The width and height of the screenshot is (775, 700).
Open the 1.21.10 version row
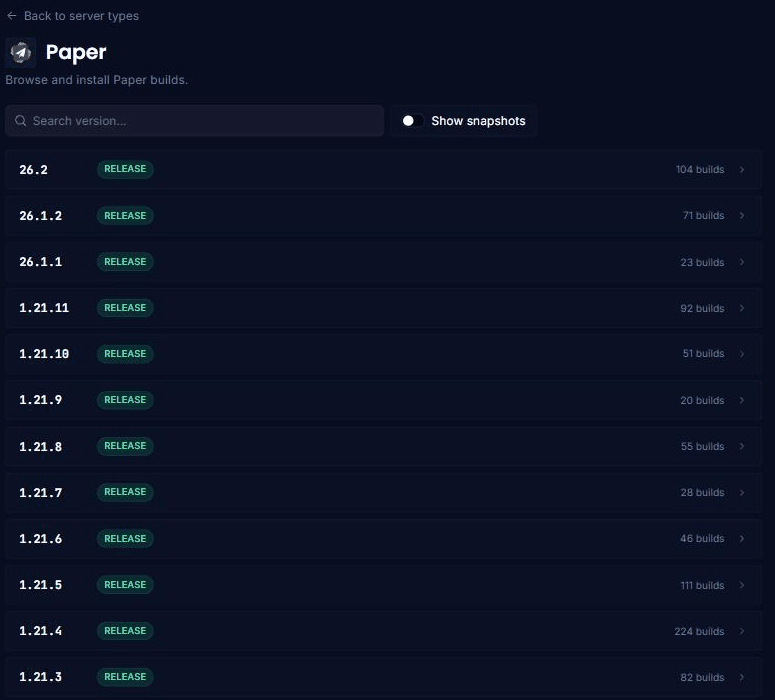click(x=383, y=354)
